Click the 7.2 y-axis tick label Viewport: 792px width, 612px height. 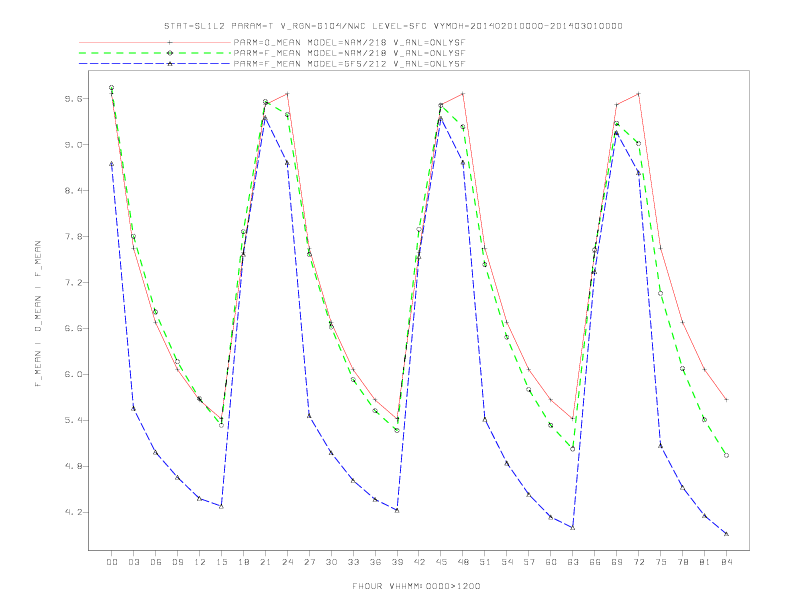[x=73, y=282]
